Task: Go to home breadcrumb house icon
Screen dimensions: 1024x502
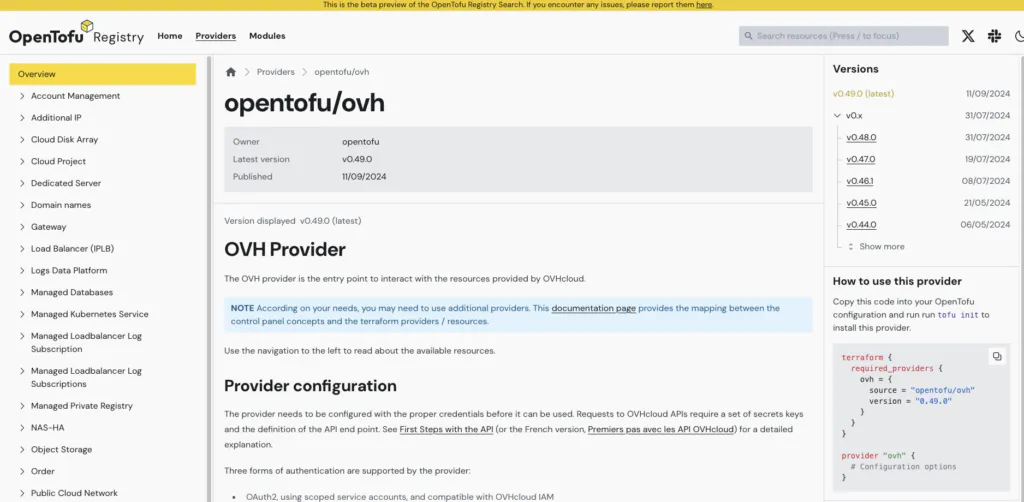Action: [x=231, y=72]
